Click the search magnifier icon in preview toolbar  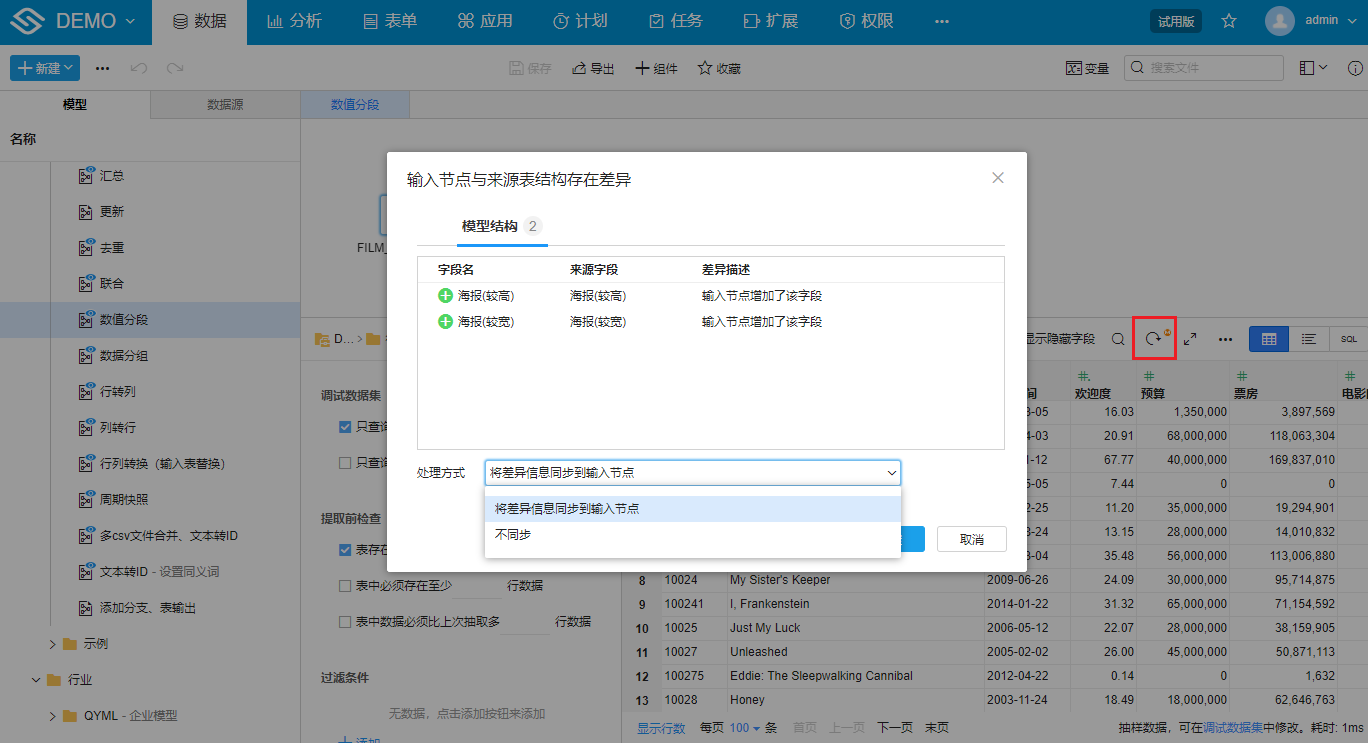(x=1118, y=339)
